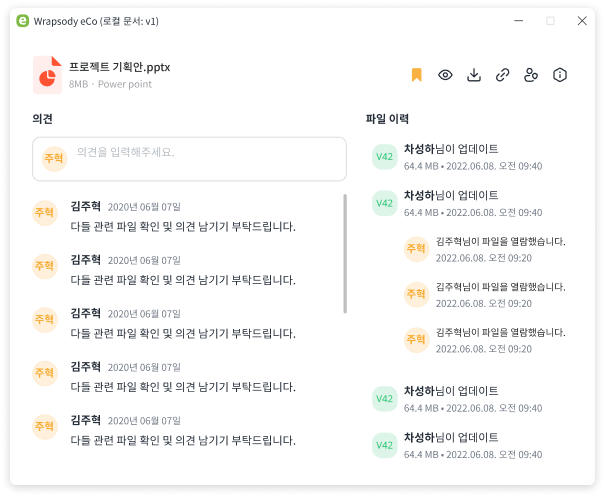This screenshot has height=497, width=605.
Task: Focus the 의견을 입력해주세요 comment field
Action: [189, 159]
